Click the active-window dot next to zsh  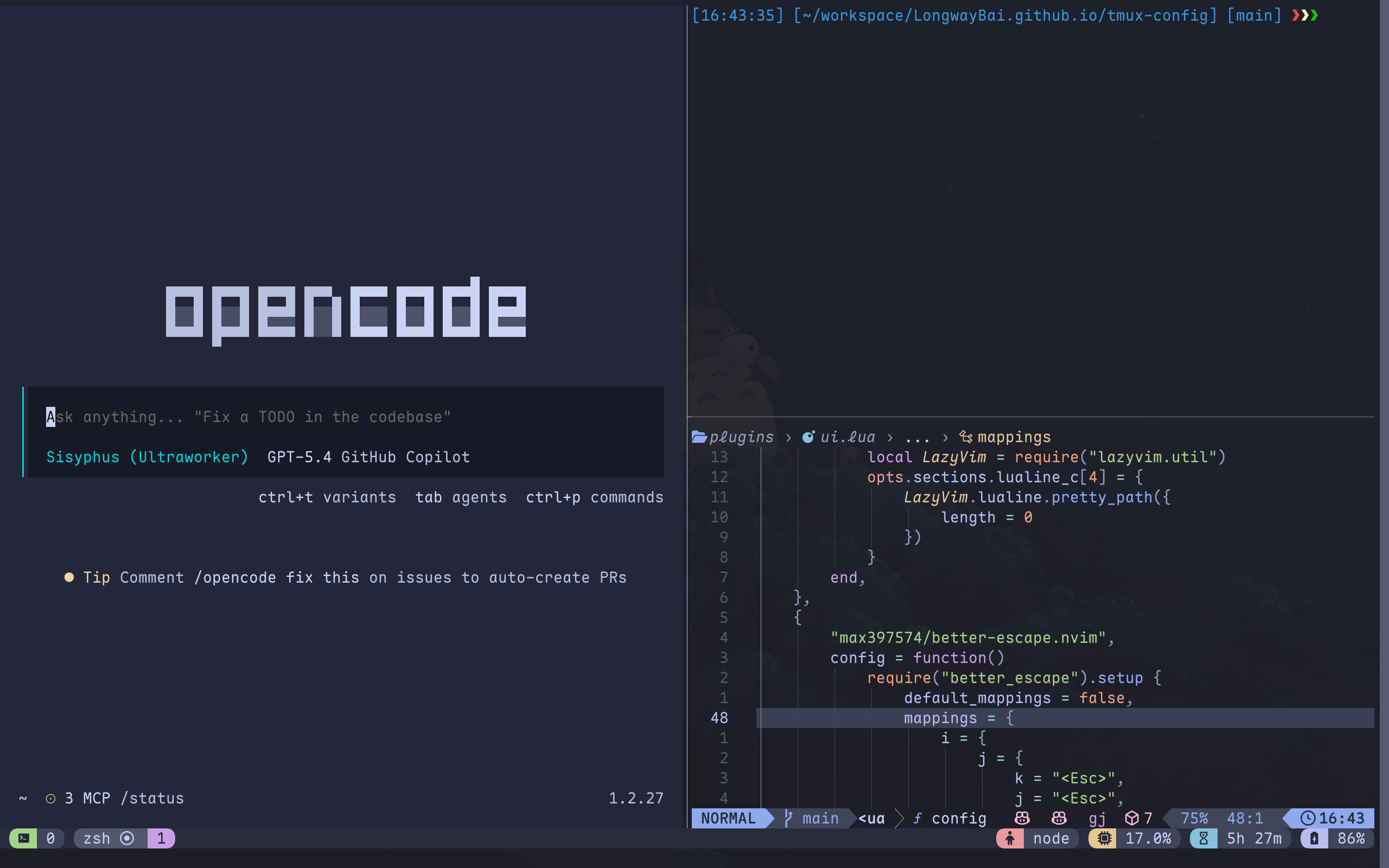[128, 838]
